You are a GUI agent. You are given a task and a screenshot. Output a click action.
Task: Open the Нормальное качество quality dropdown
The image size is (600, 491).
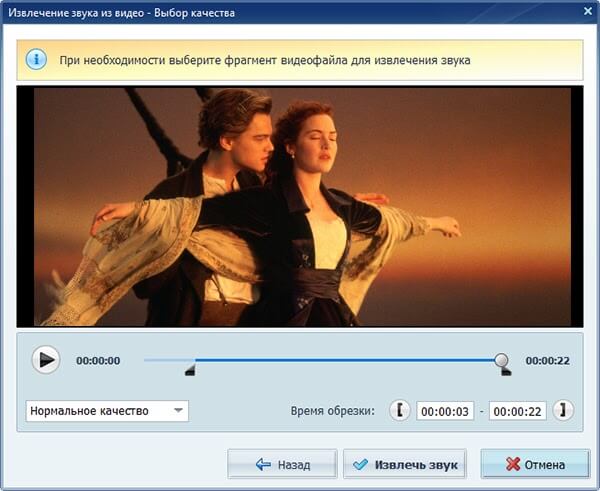tap(107, 411)
